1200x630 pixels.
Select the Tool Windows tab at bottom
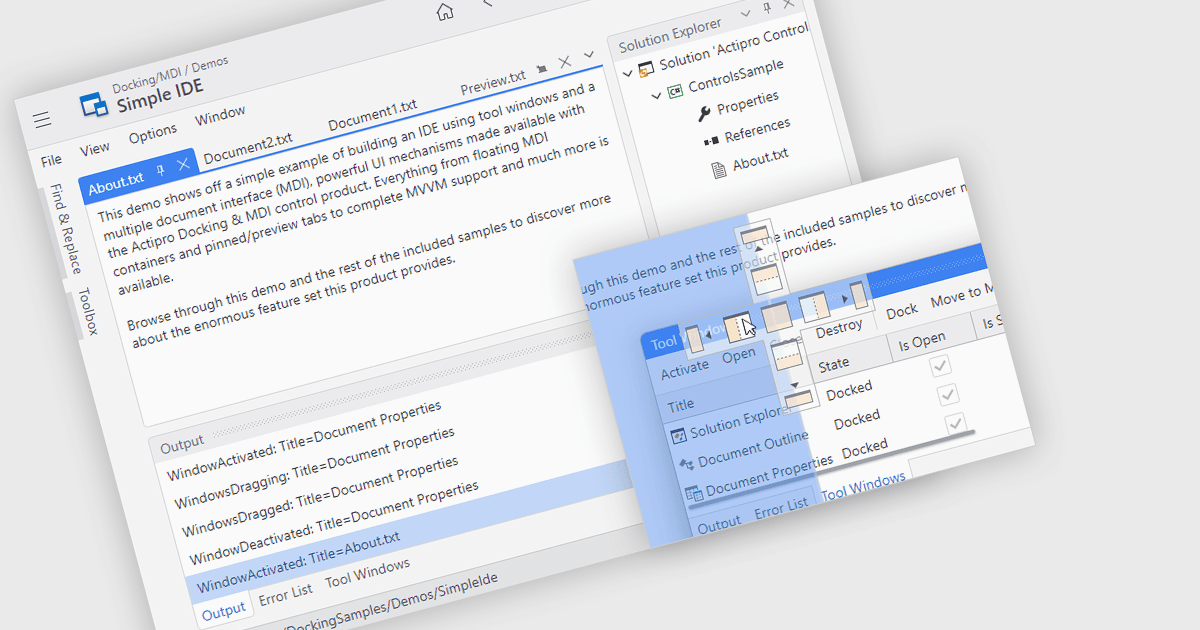[367, 572]
